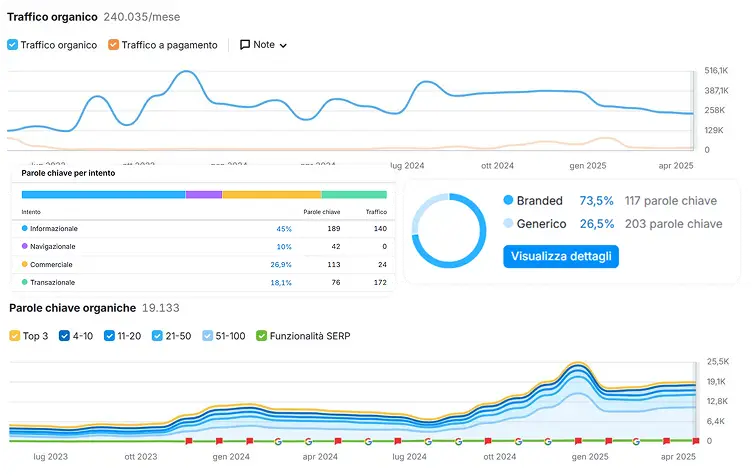Click the blue dot beside Informazionale

(25, 228)
